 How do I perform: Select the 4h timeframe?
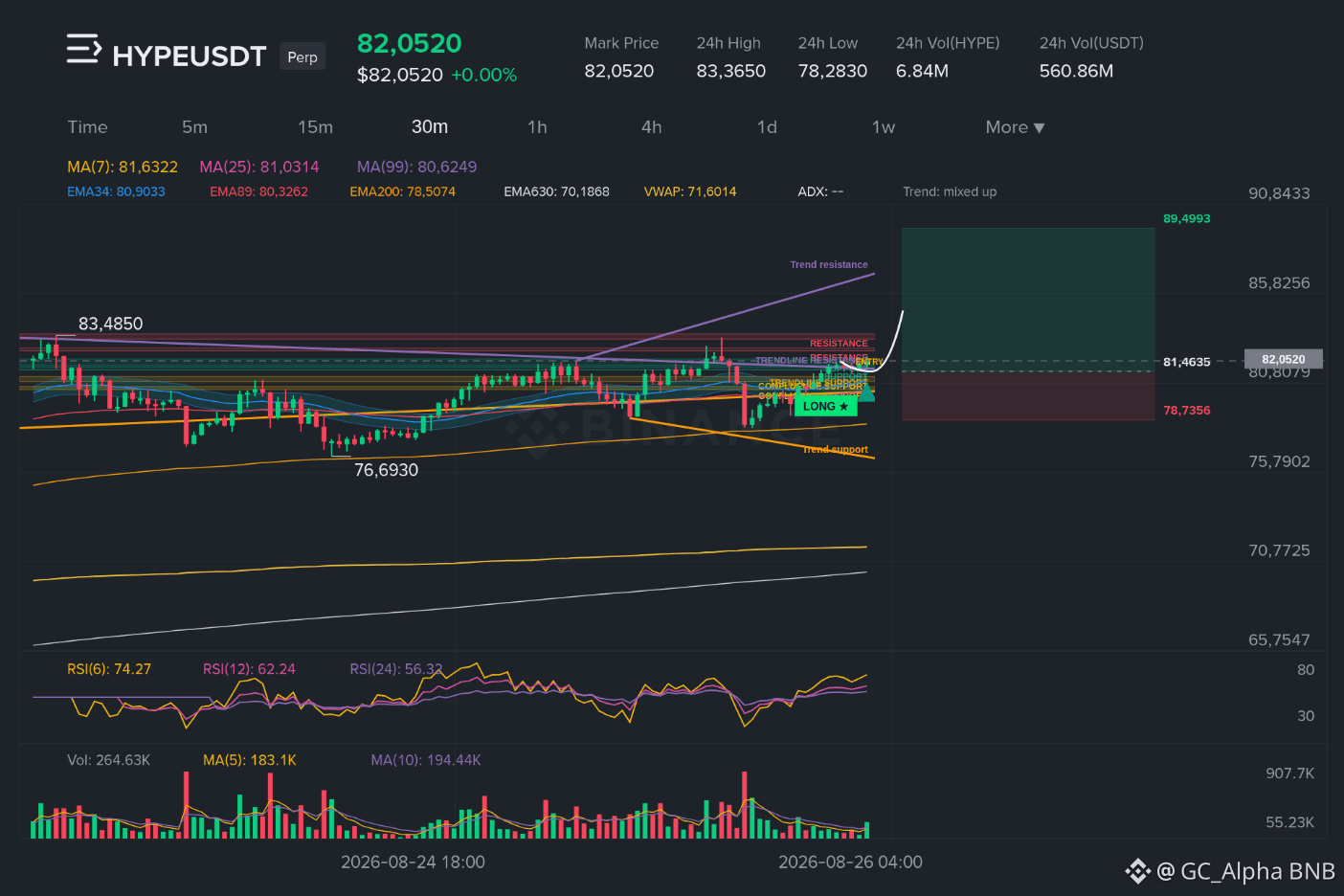pyautogui.click(x=651, y=127)
